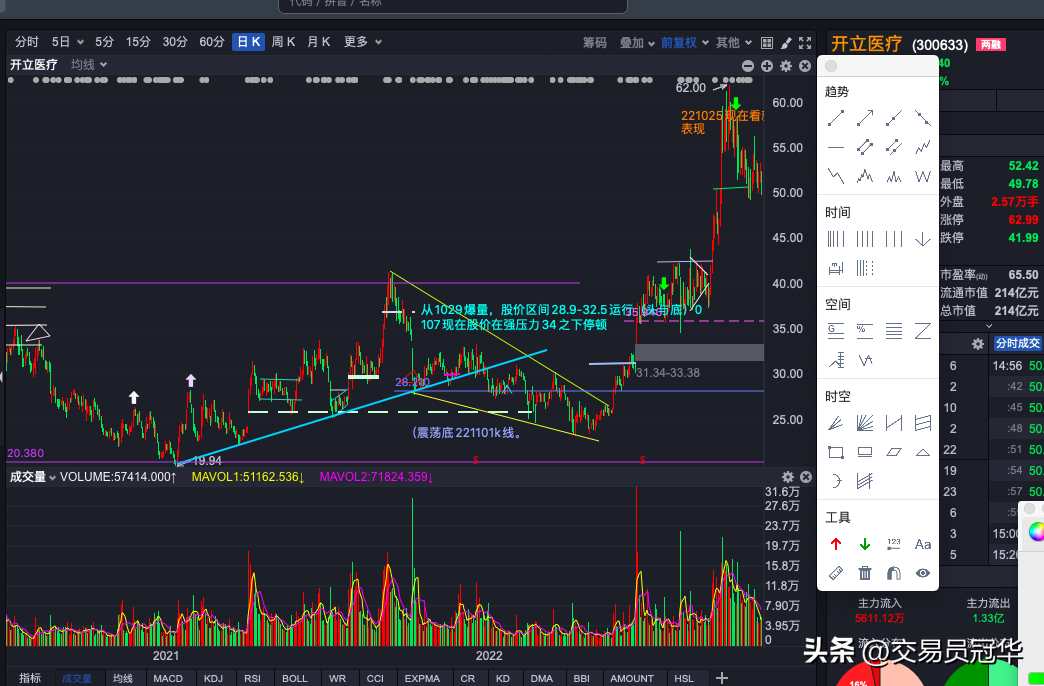The height and width of the screenshot is (686, 1044).
Task: Close the drawing tools palette
Action: (x=831, y=66)
